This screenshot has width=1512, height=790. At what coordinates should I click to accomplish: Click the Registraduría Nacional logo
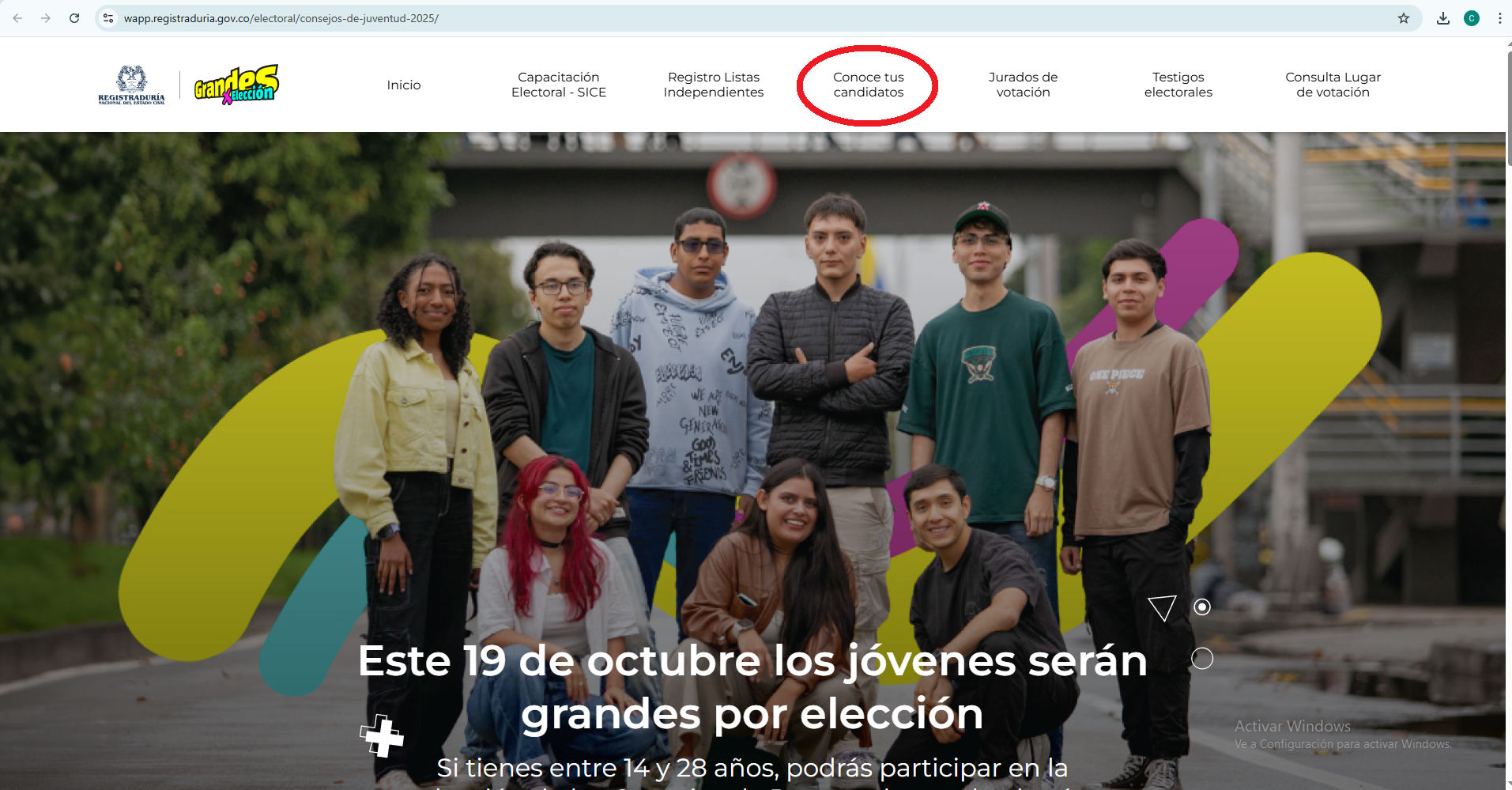click(132, 85)
